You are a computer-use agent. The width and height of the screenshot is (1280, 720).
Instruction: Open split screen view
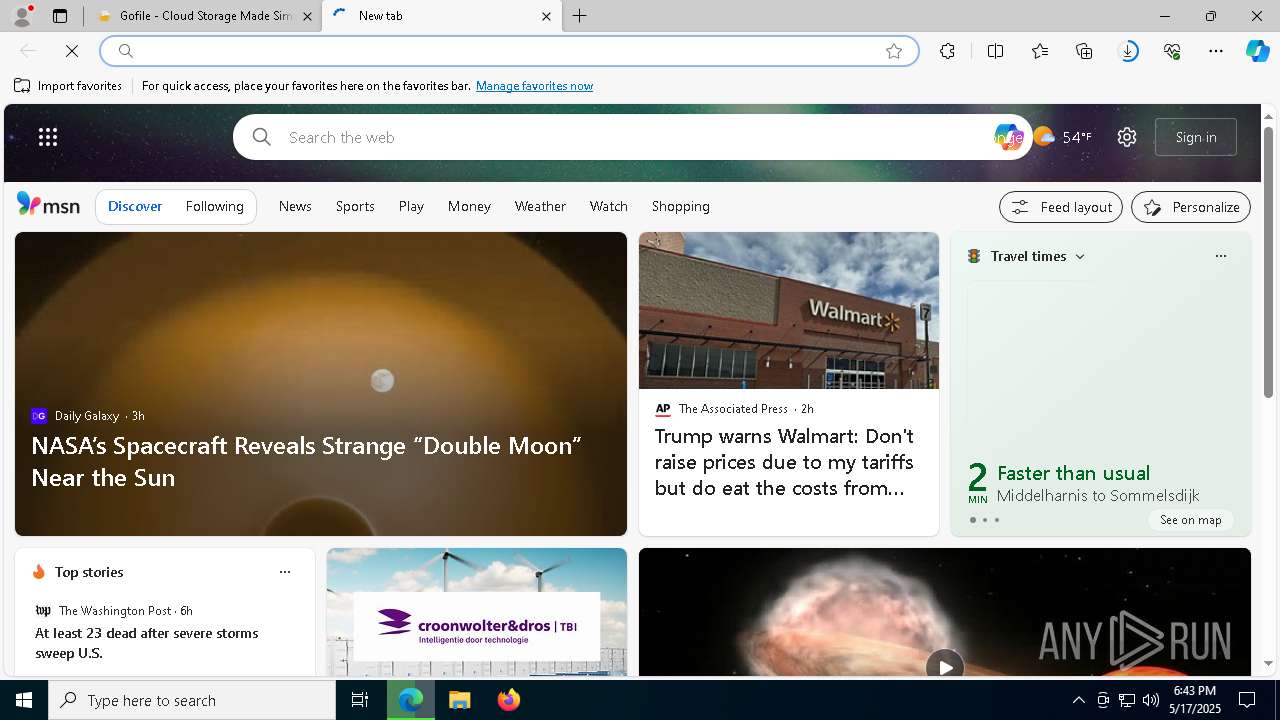pyautogui.click(x=995, y=51)
